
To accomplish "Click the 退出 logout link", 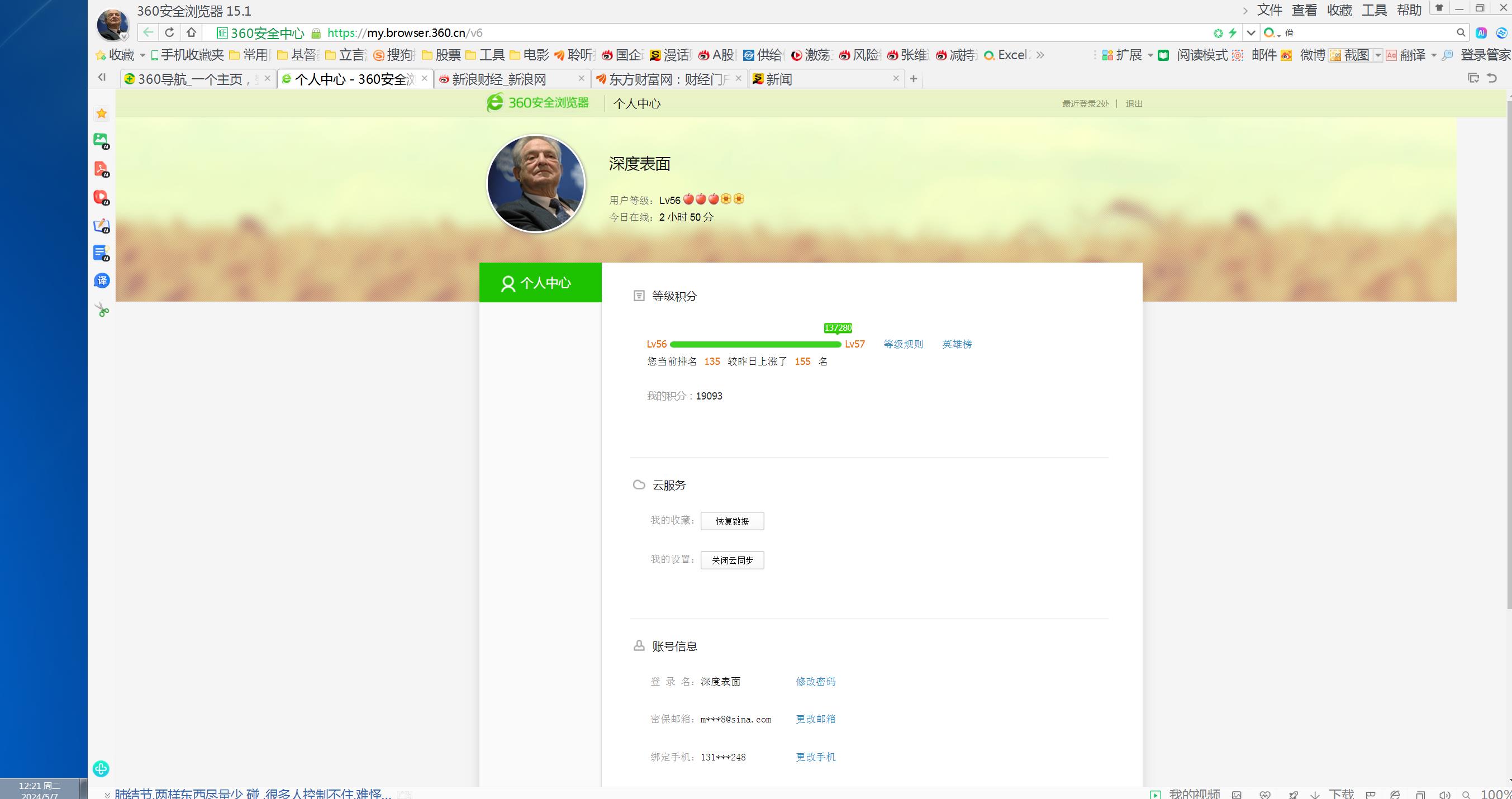I will (1134, 104).
